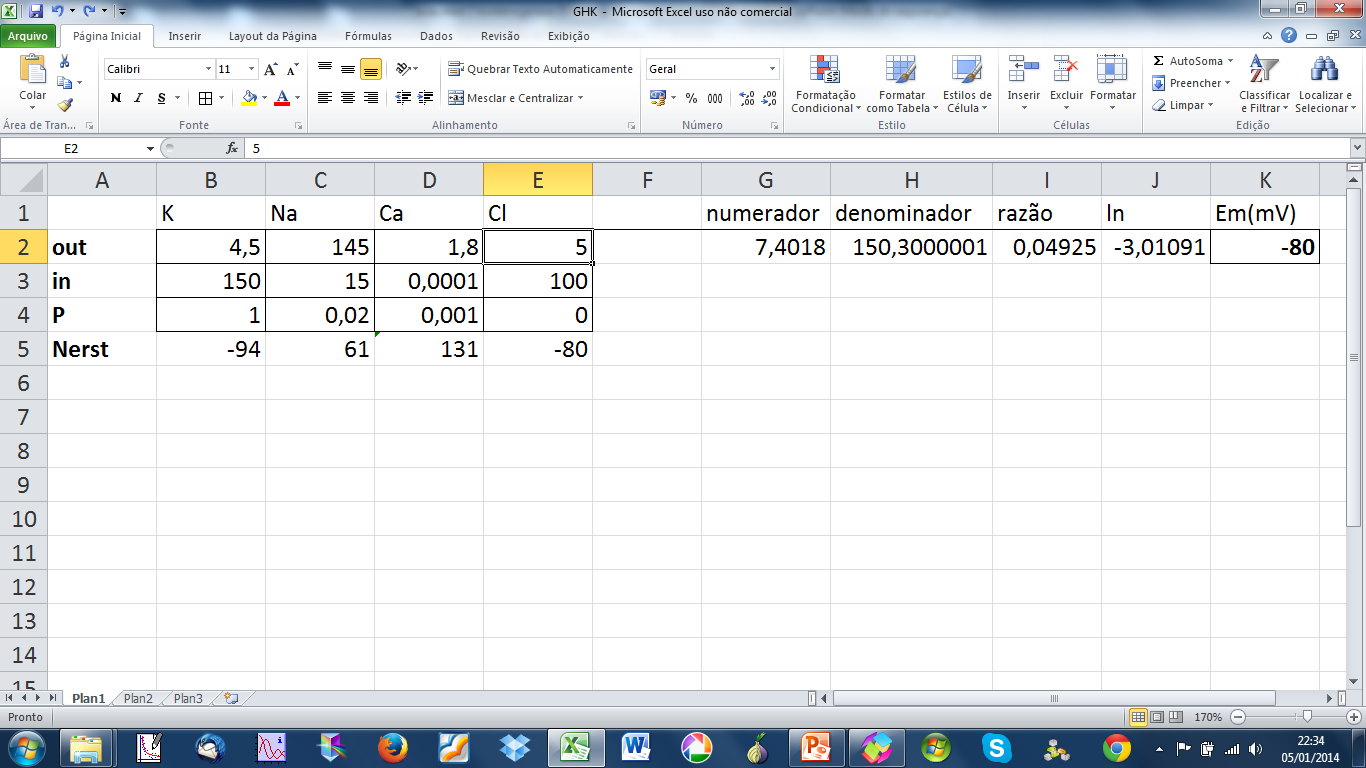The image size is (1366, 768).
Task: Open Mesclar e Centralizar dropdown arrow
Action: tap(580, 98)
